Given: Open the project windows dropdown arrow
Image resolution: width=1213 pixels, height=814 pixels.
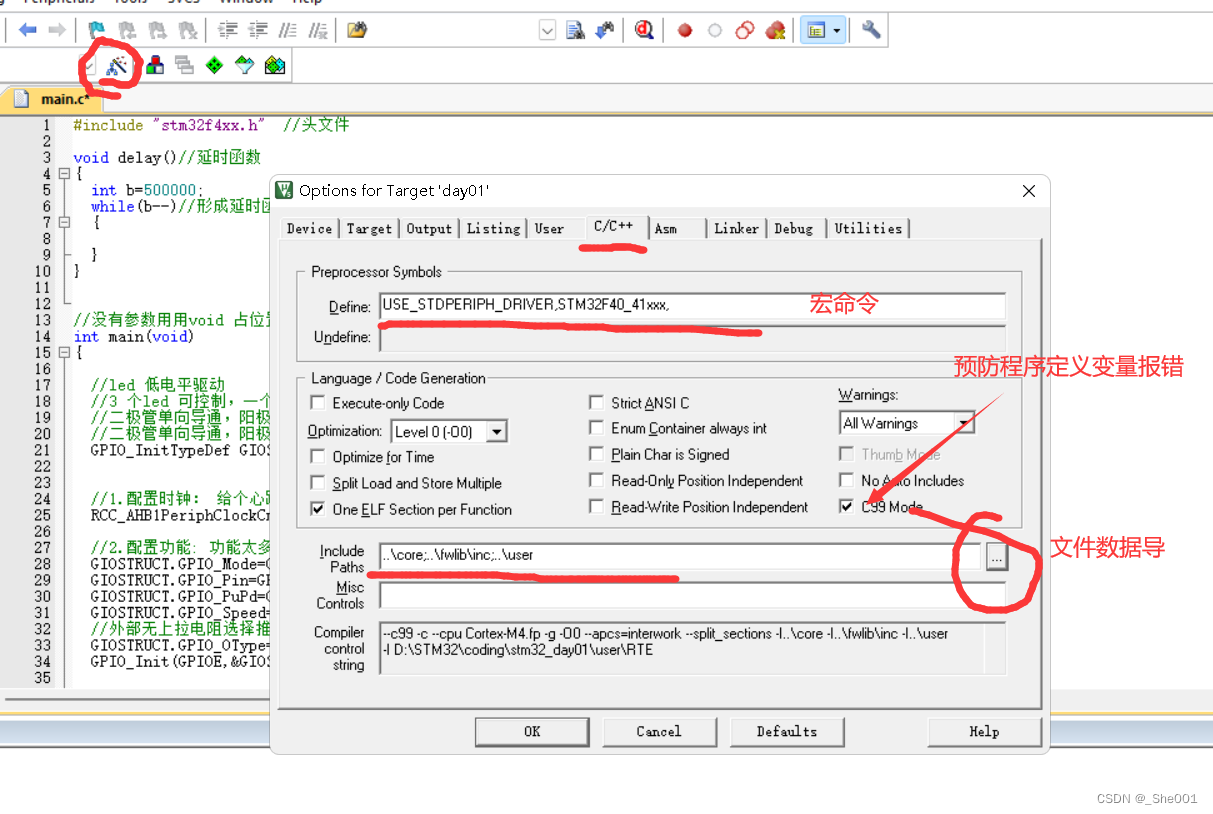Looking at the screenshot, I should click(836, 30).
